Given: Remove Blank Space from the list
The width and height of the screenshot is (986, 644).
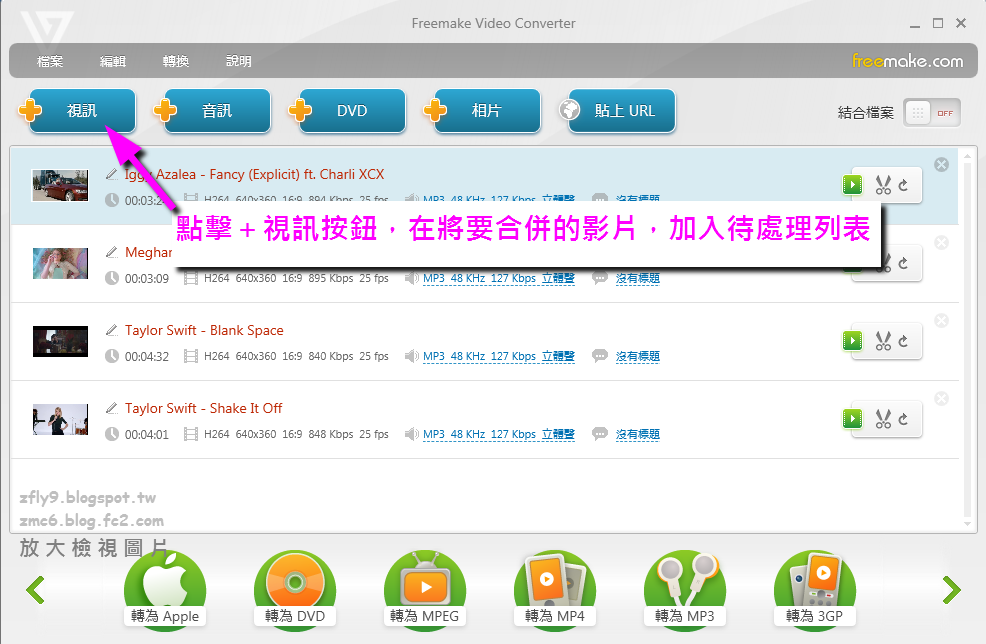Looking at the screenshot, I should pos(941,321).
